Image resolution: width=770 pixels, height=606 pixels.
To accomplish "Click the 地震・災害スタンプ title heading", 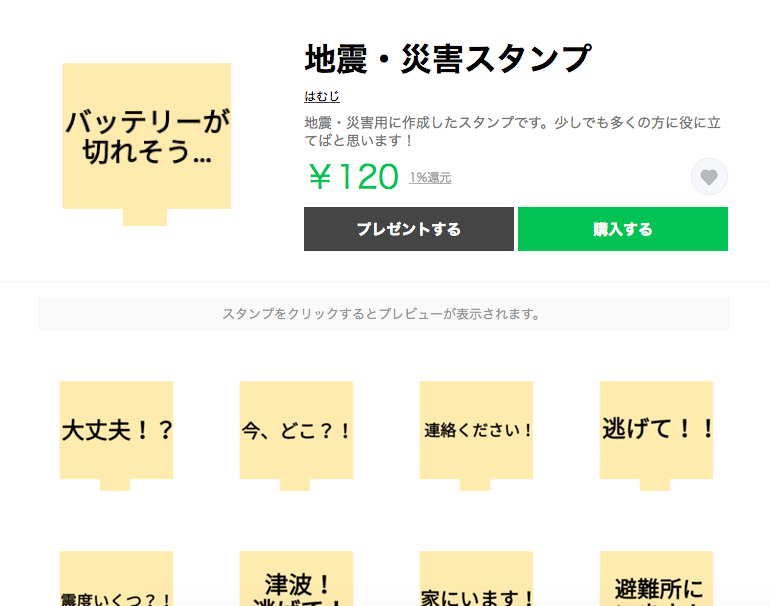I will point(448,60).
